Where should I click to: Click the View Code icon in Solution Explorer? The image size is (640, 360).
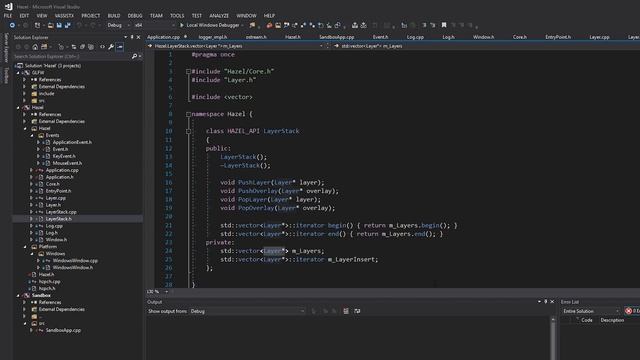pyautogui.click(x=102, y=47)
